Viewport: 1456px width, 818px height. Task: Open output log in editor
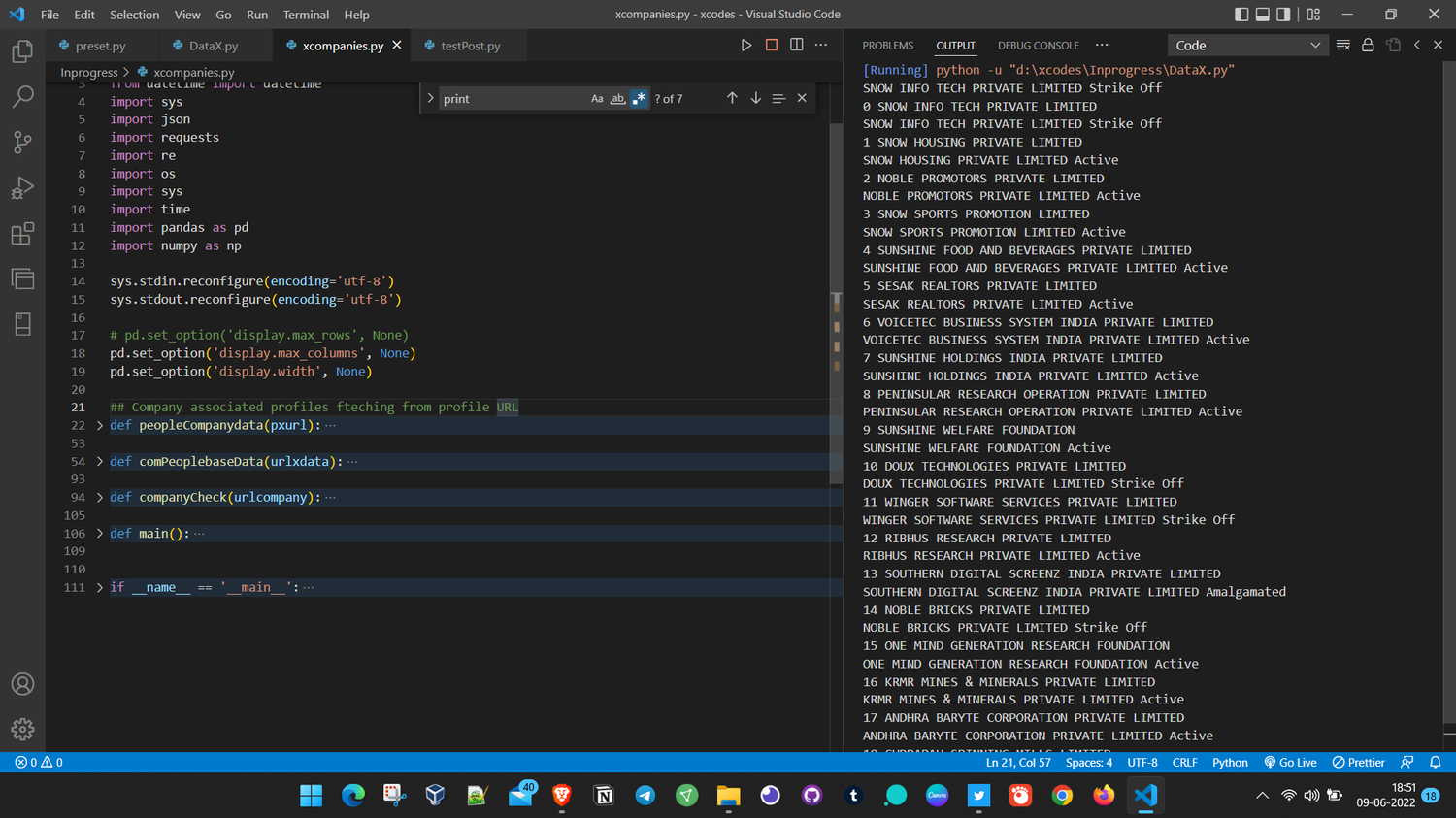(1393, 45)
